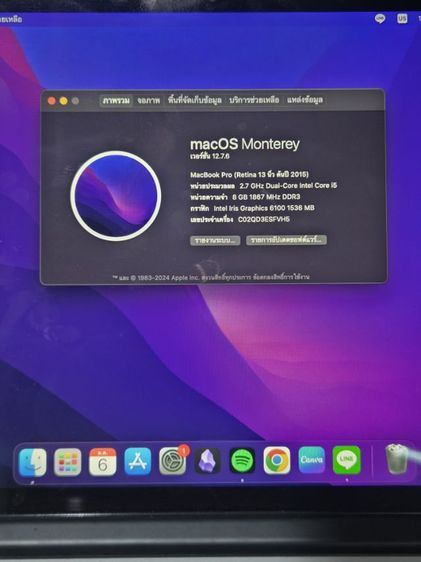Open System Preferences with update badge
421x562 pixels.
[x=173, y=461]
